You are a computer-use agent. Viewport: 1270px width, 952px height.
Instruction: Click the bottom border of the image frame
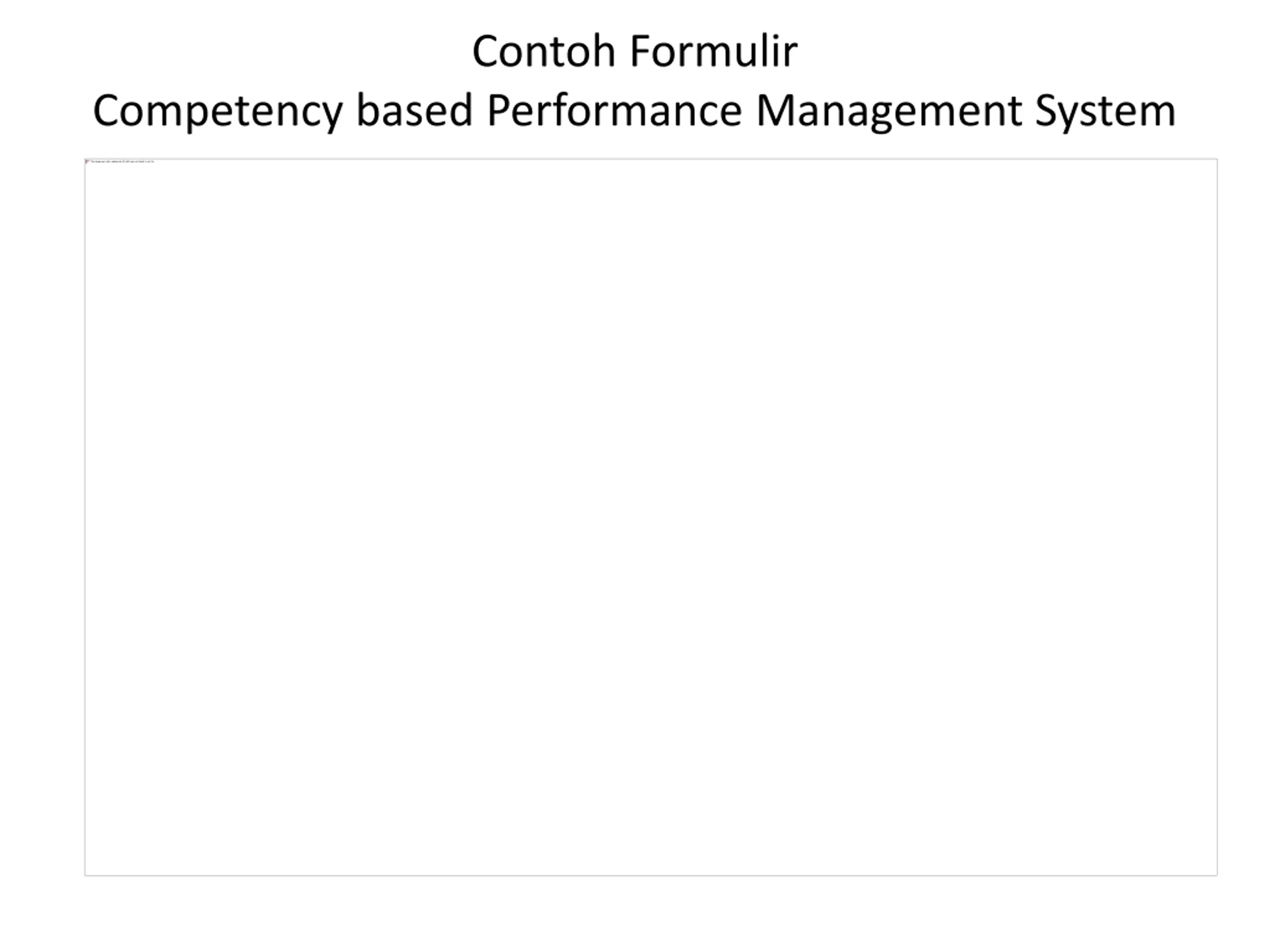tap(650, 876)
